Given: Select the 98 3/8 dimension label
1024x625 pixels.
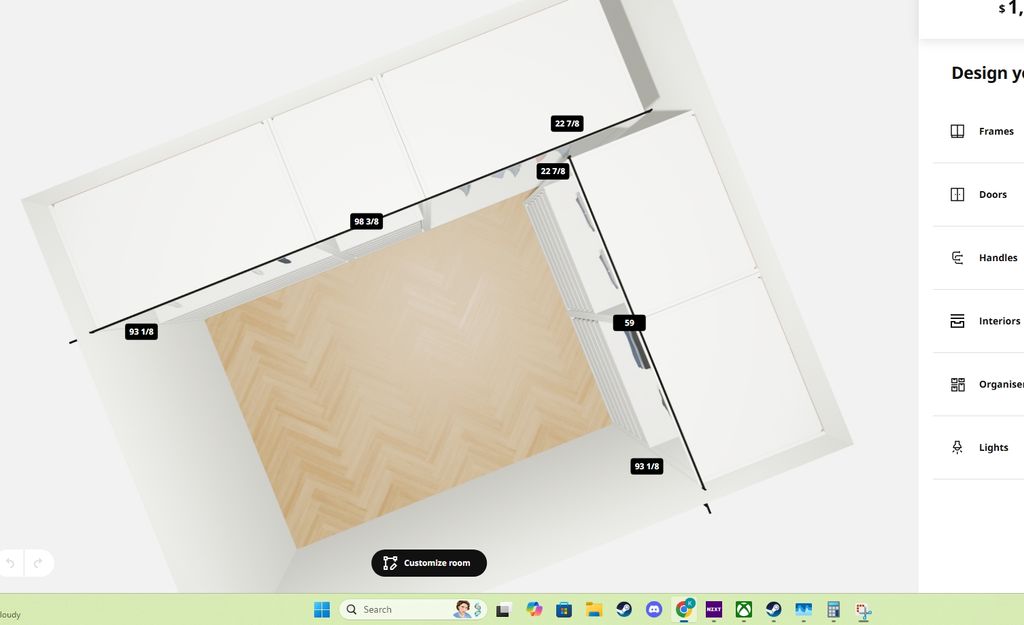Looking at the screenshot, I should [x=366, y=221].
